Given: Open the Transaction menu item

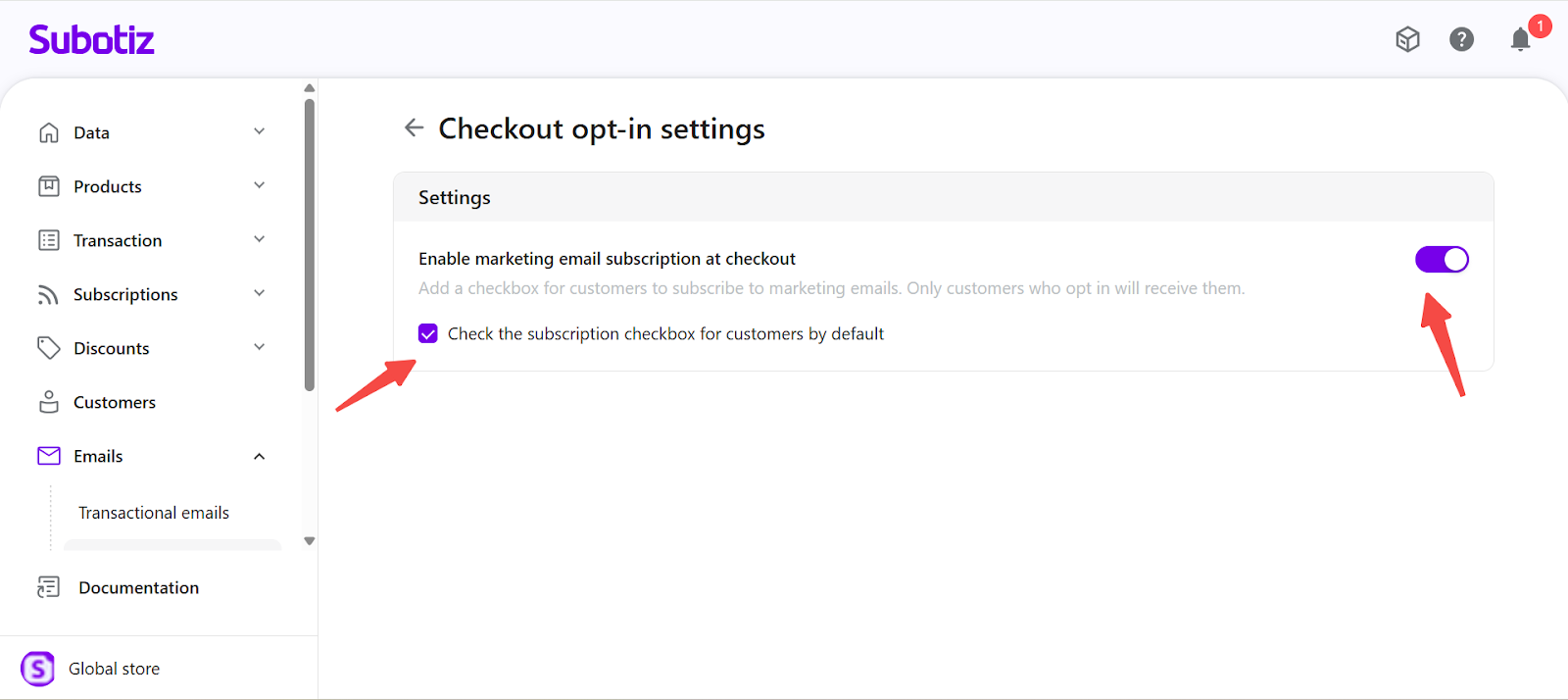Looking at the screenshot, I should pyautogui.click(x=118, y=240).
